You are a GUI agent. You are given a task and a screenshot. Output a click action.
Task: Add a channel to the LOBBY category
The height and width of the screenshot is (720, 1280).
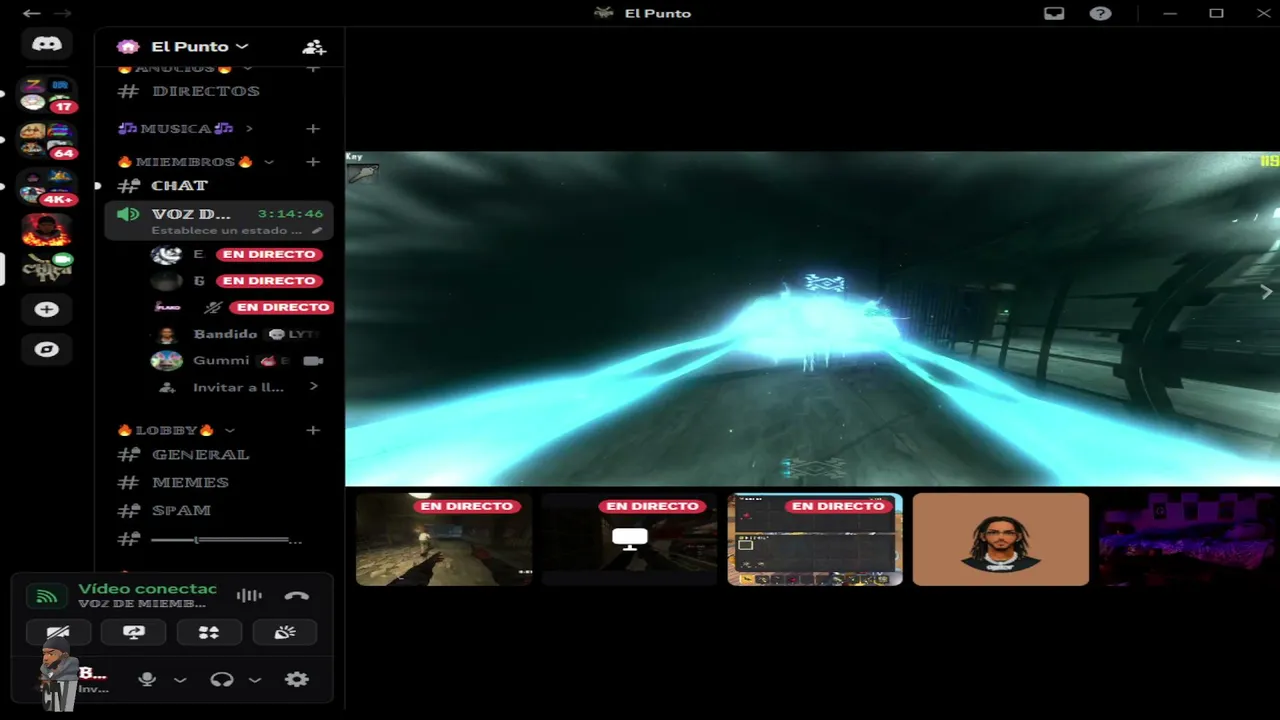tap(313, 430)
